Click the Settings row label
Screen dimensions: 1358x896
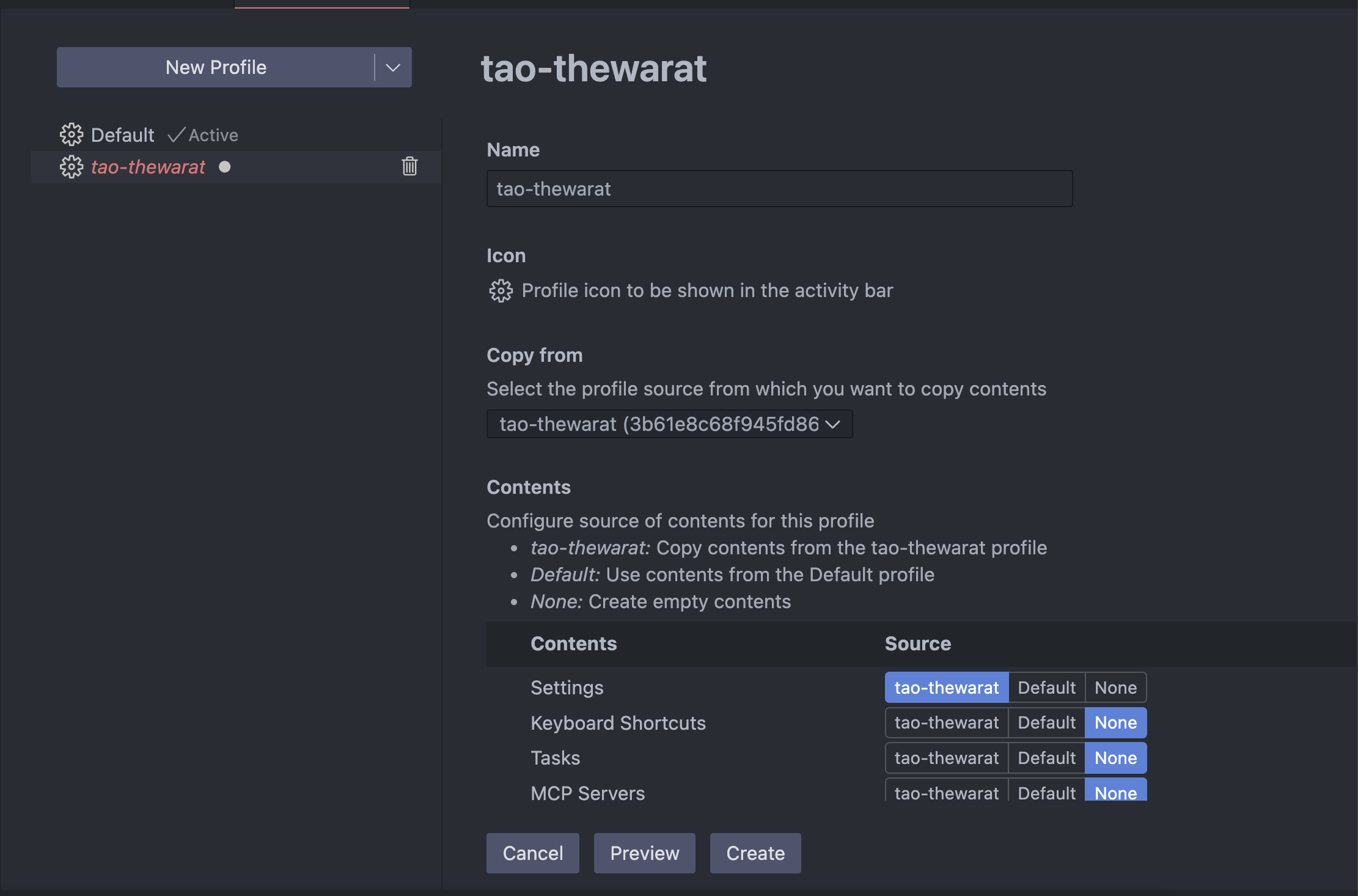pyautogui.click(x=567, y=688)
